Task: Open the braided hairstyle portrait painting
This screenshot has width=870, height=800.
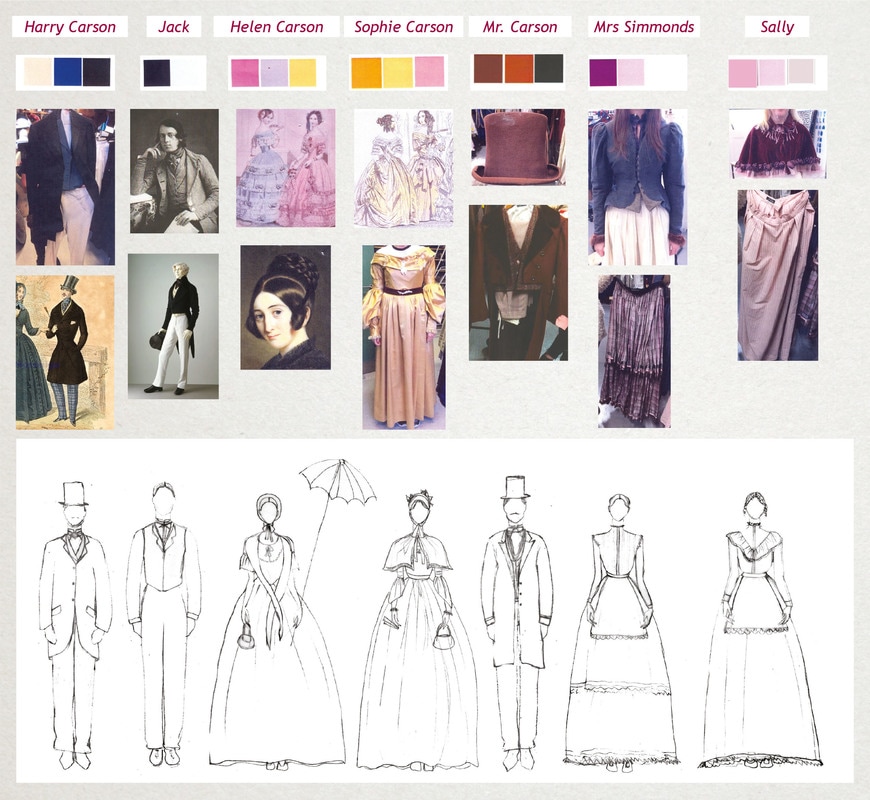Action: pos(286,307)
